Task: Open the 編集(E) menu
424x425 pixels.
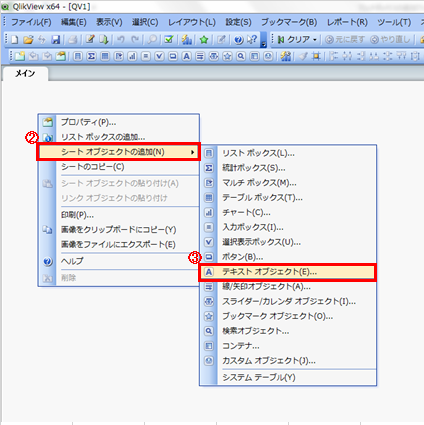Action: (x=74, y=22)
